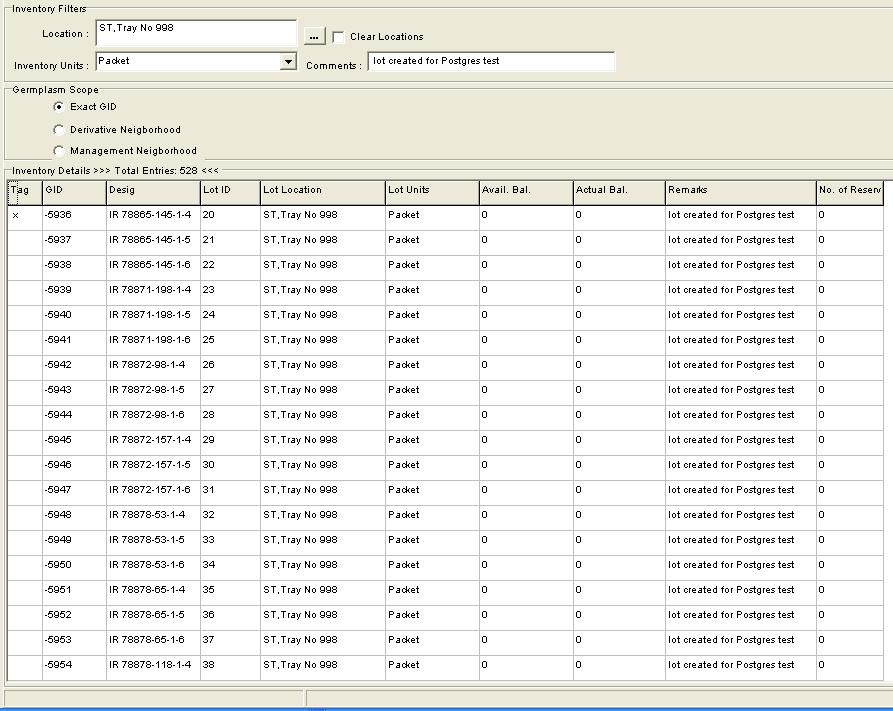The height and width of the screenshot is (711, 893).
Task: Select GID cell -5937
Action: [x=75, y=243]
